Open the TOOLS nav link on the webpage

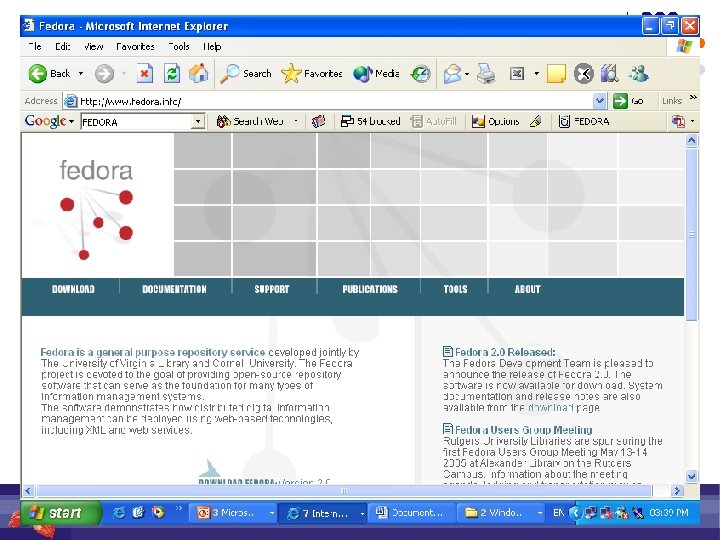point(456,289)
